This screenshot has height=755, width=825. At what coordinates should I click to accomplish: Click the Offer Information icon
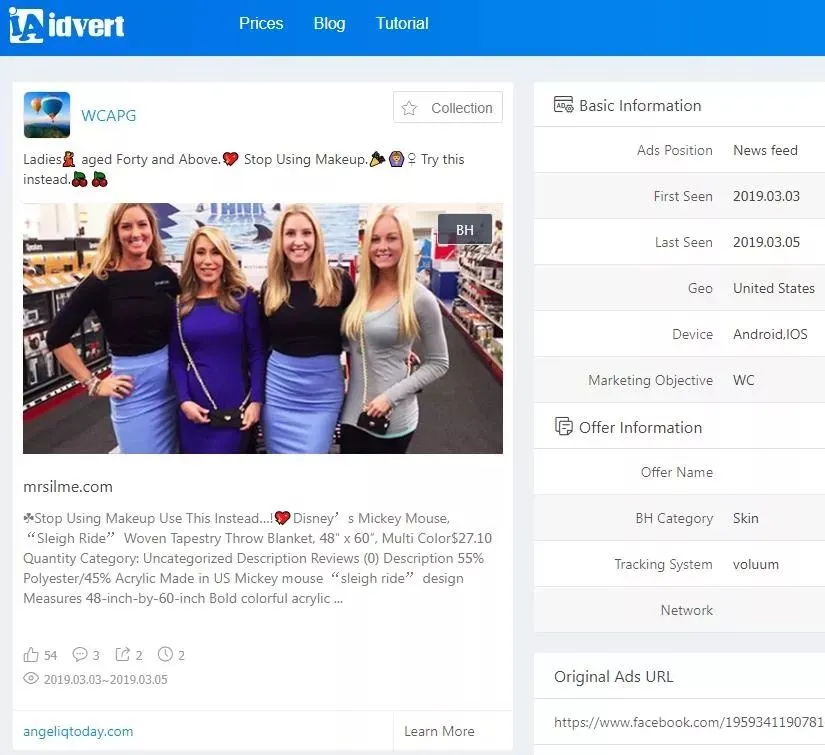click(x=564, y=426)
